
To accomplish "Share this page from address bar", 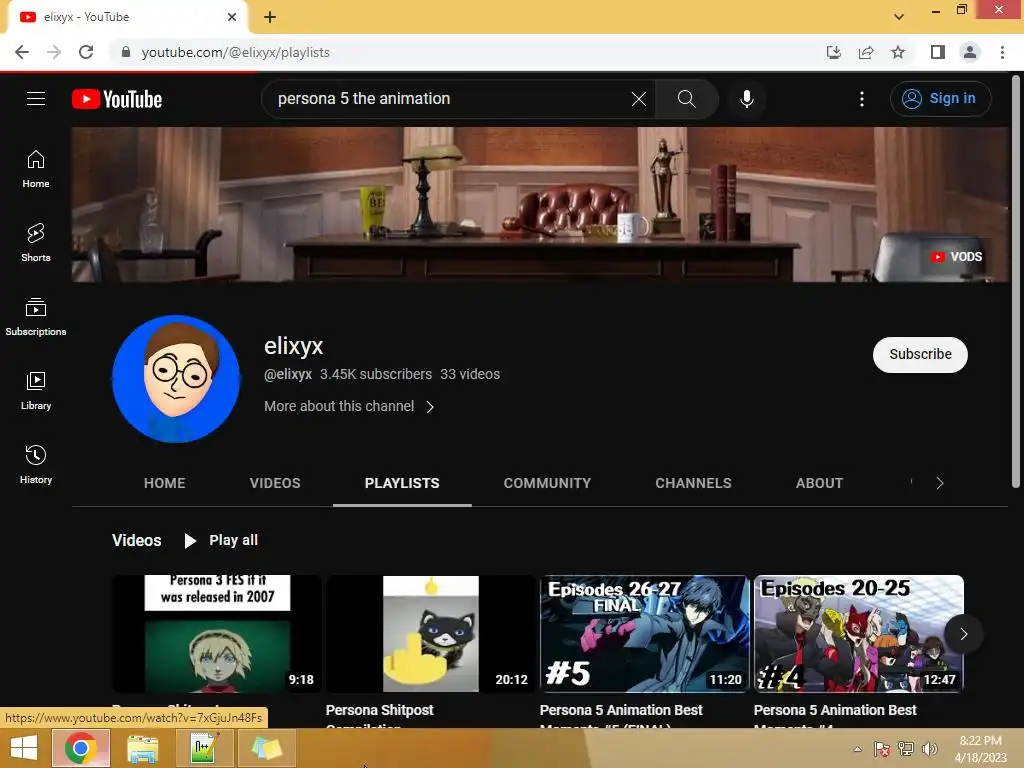I will pos(866,52).
